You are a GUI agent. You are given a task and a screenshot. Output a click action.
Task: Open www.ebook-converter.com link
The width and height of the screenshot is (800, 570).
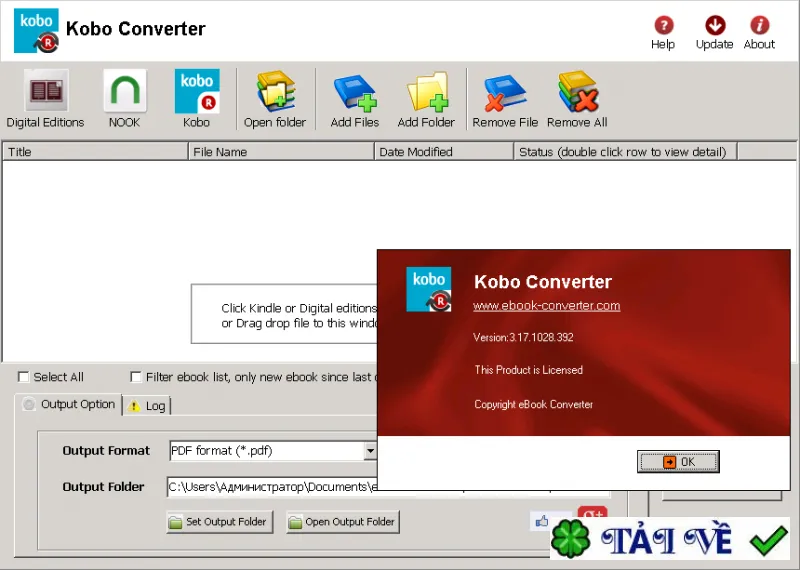point(546,306)
